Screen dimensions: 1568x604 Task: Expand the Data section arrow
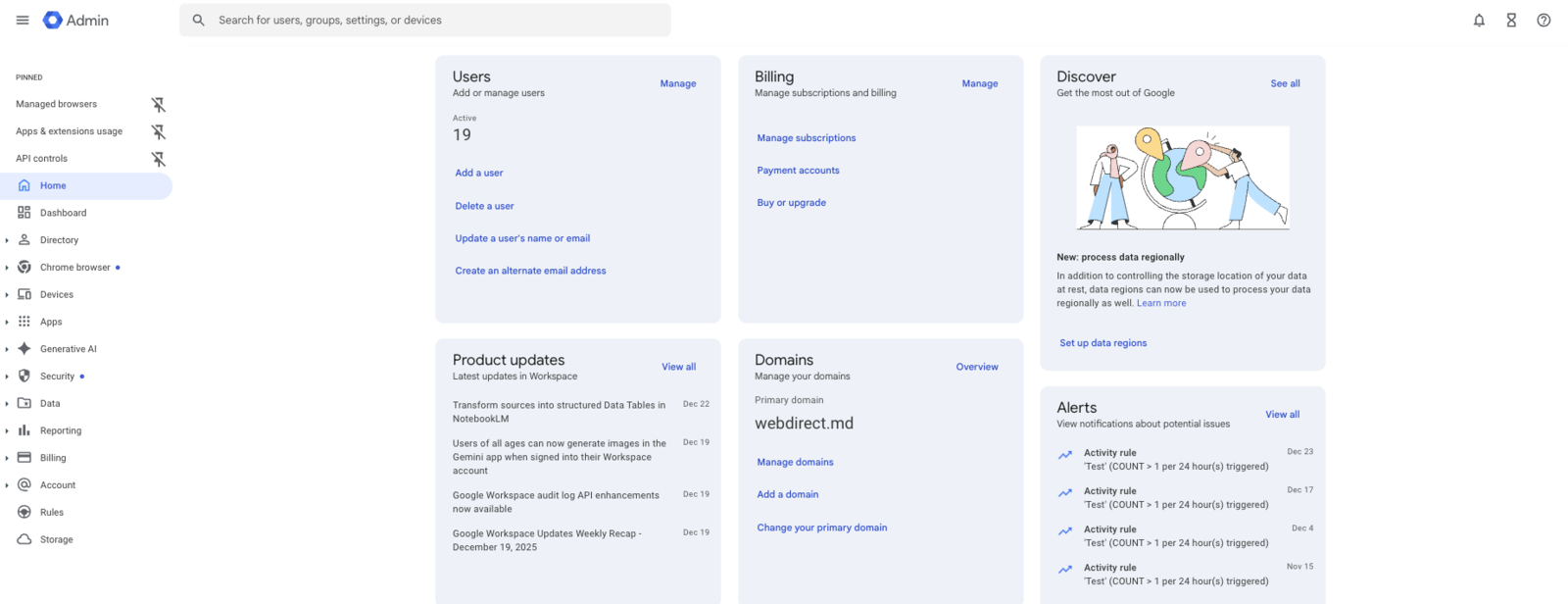pyautogui.click(x=7, y=404)
